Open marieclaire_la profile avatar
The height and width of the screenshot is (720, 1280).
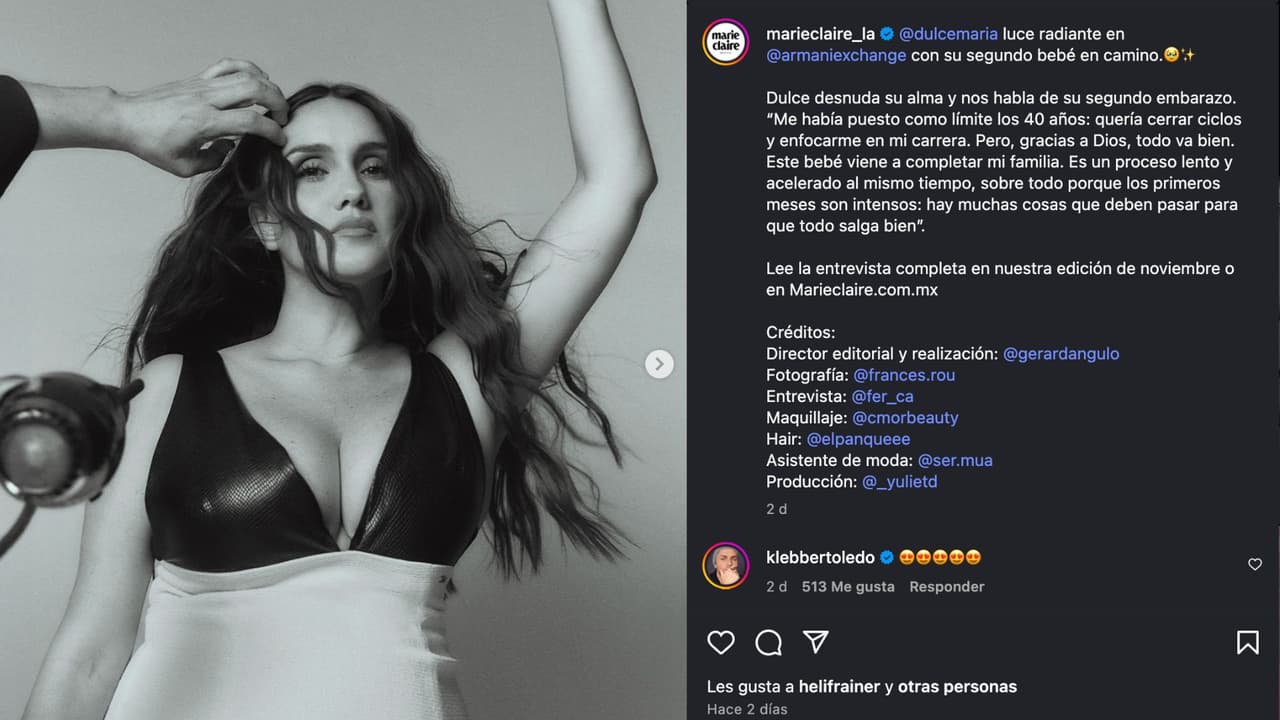pos(725,42)
